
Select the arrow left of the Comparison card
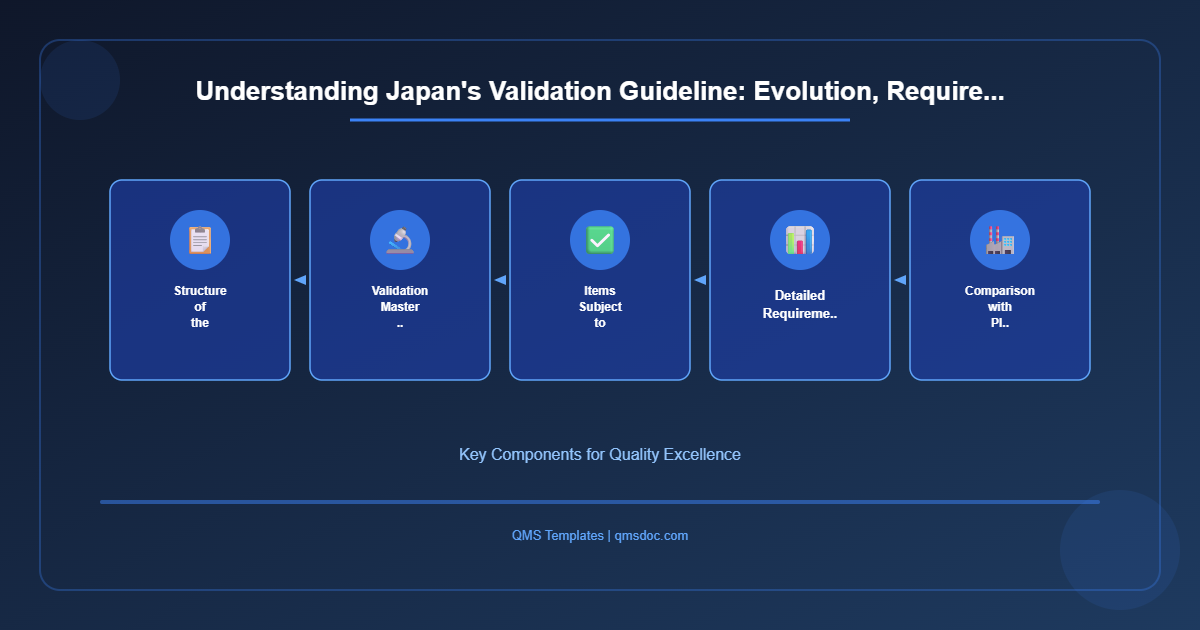(x=900, y=280)
